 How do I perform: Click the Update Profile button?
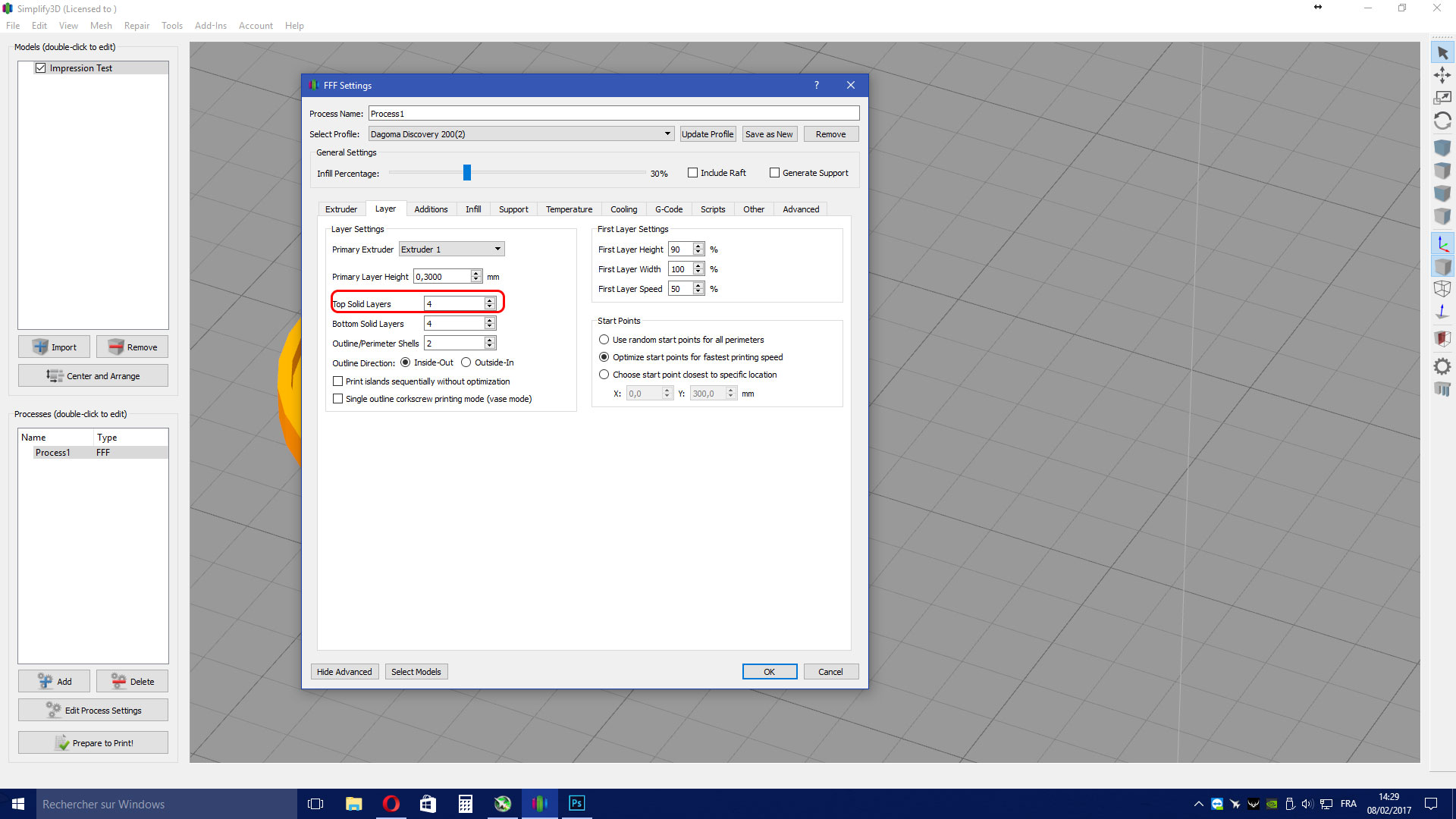(x=708, y=134)
